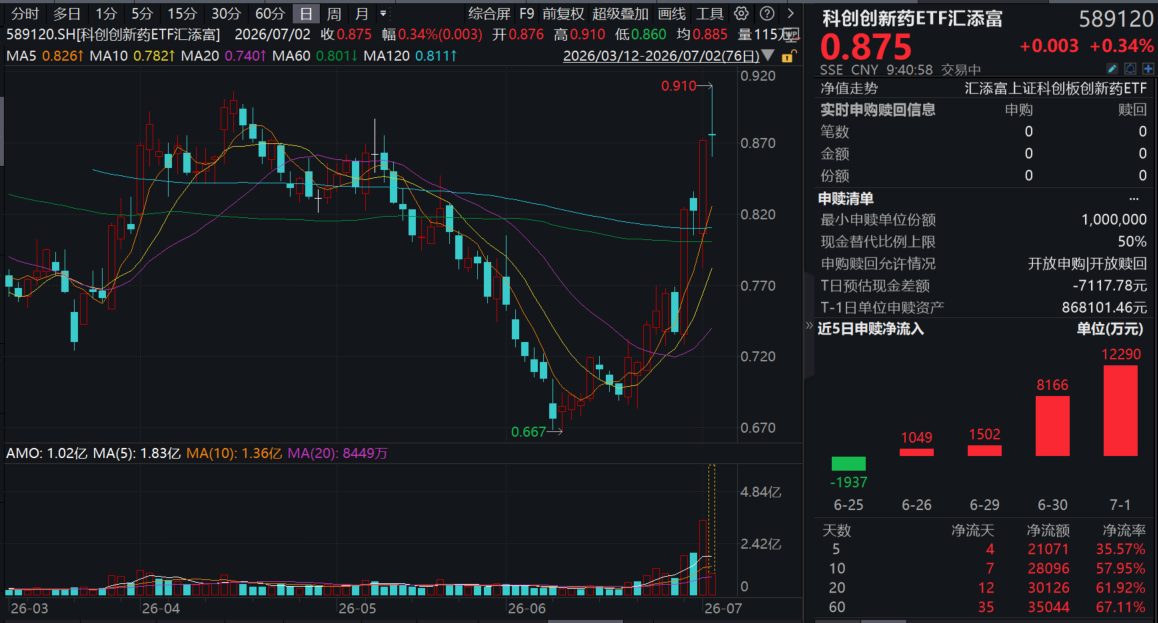Toggle the yellow date-range lock icon
The width and height of the screenshot is (1158, 623).
(x=788, y=56)
